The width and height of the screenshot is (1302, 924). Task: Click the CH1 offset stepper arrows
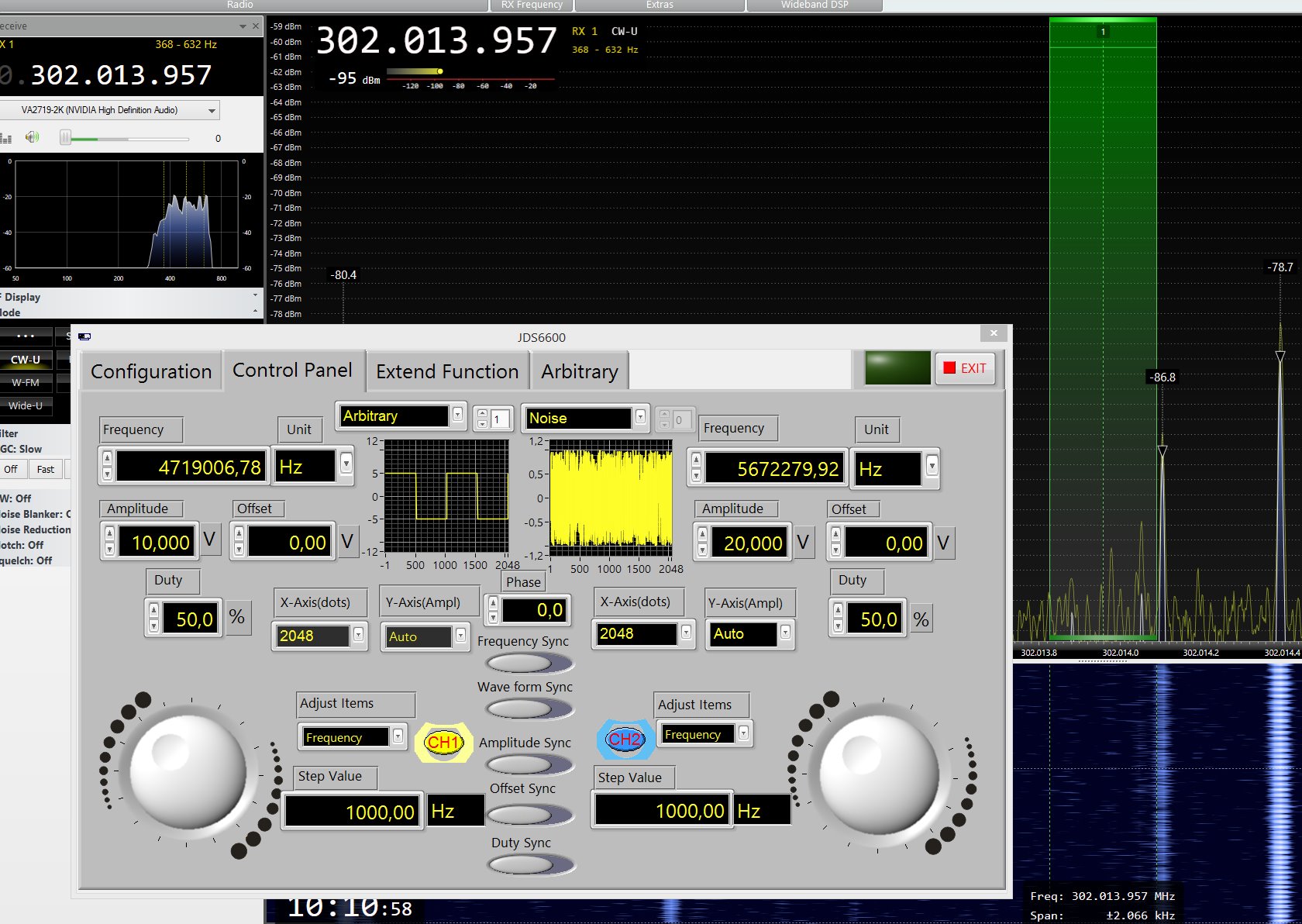click(239, 541)
